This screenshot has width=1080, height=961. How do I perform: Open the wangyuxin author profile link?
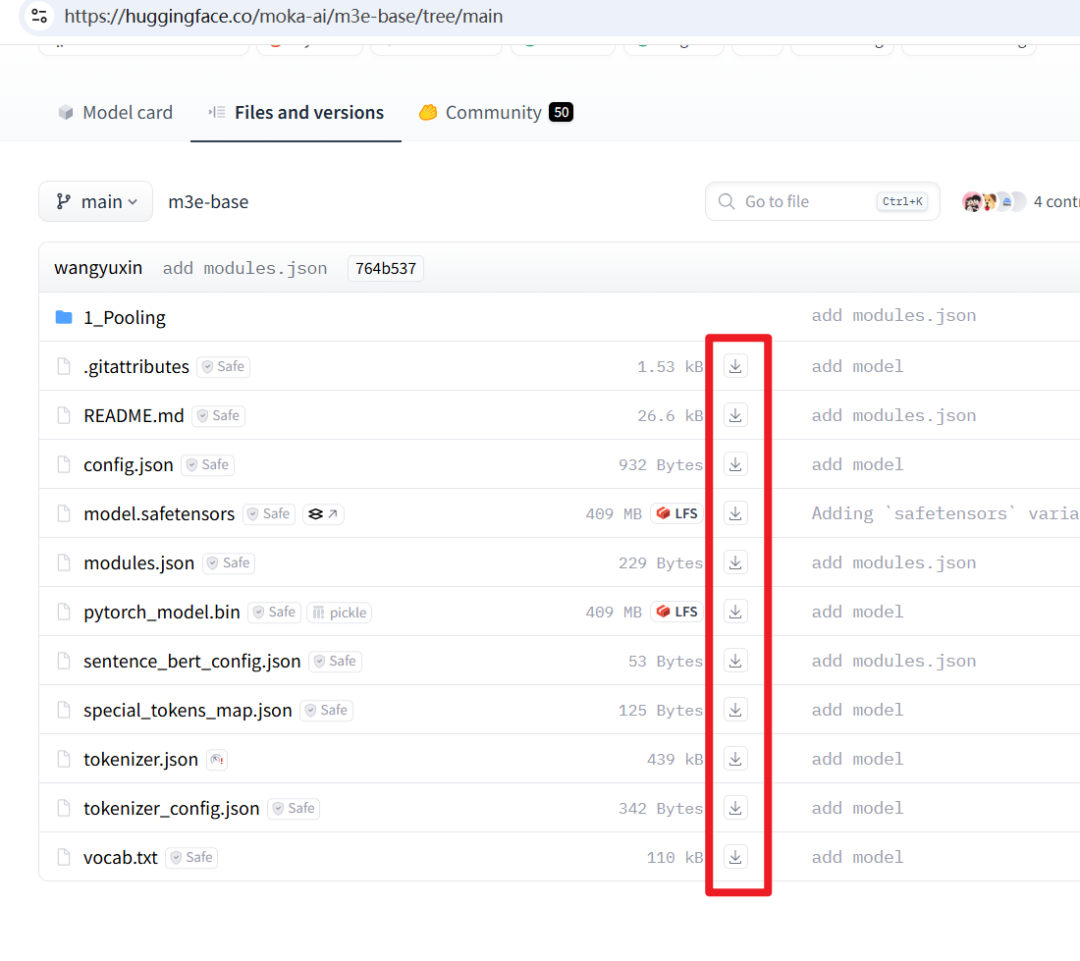pos(98,268)
